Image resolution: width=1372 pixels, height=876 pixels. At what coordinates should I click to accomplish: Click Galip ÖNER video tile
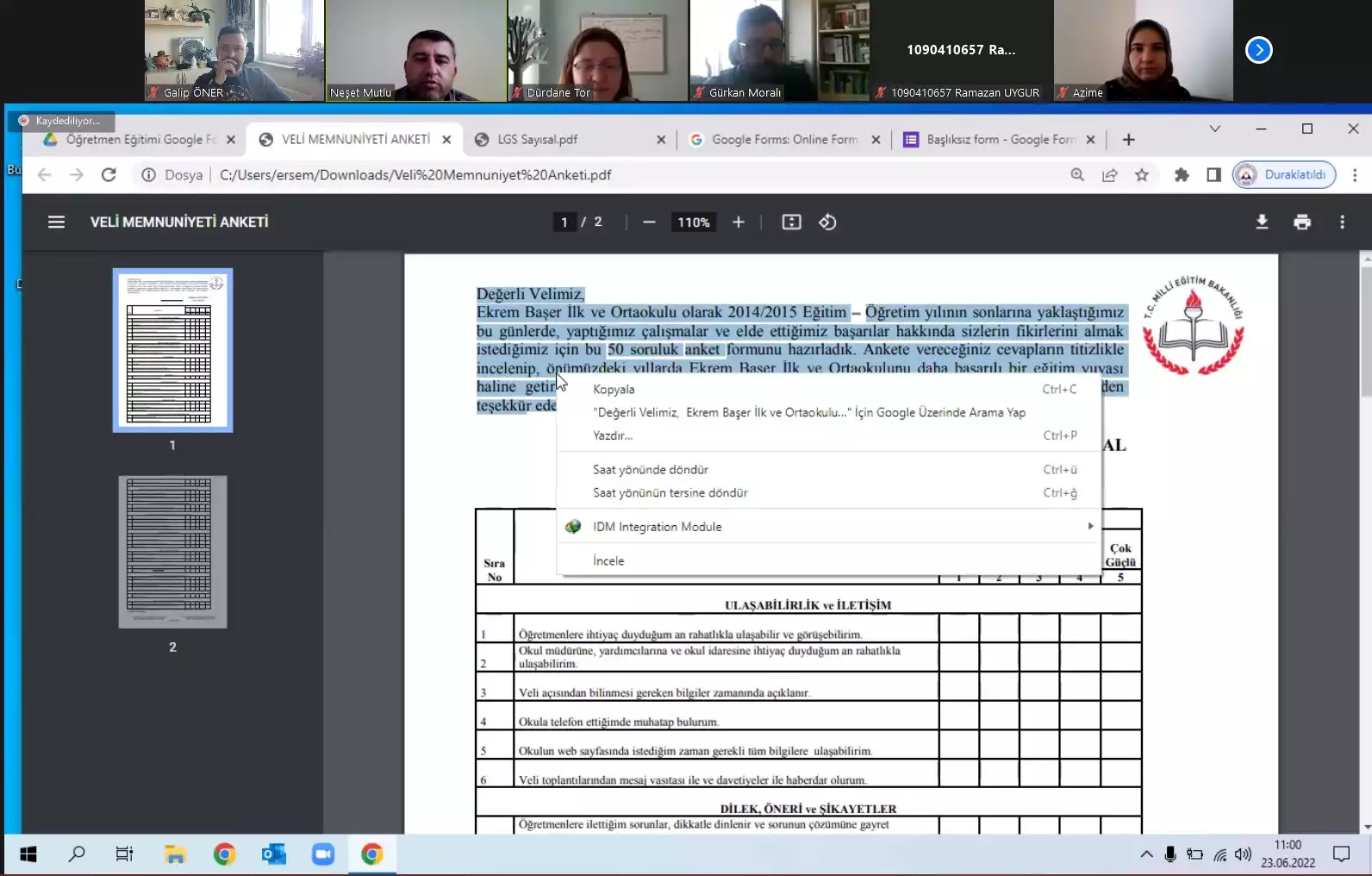click(x=234, y=51)
